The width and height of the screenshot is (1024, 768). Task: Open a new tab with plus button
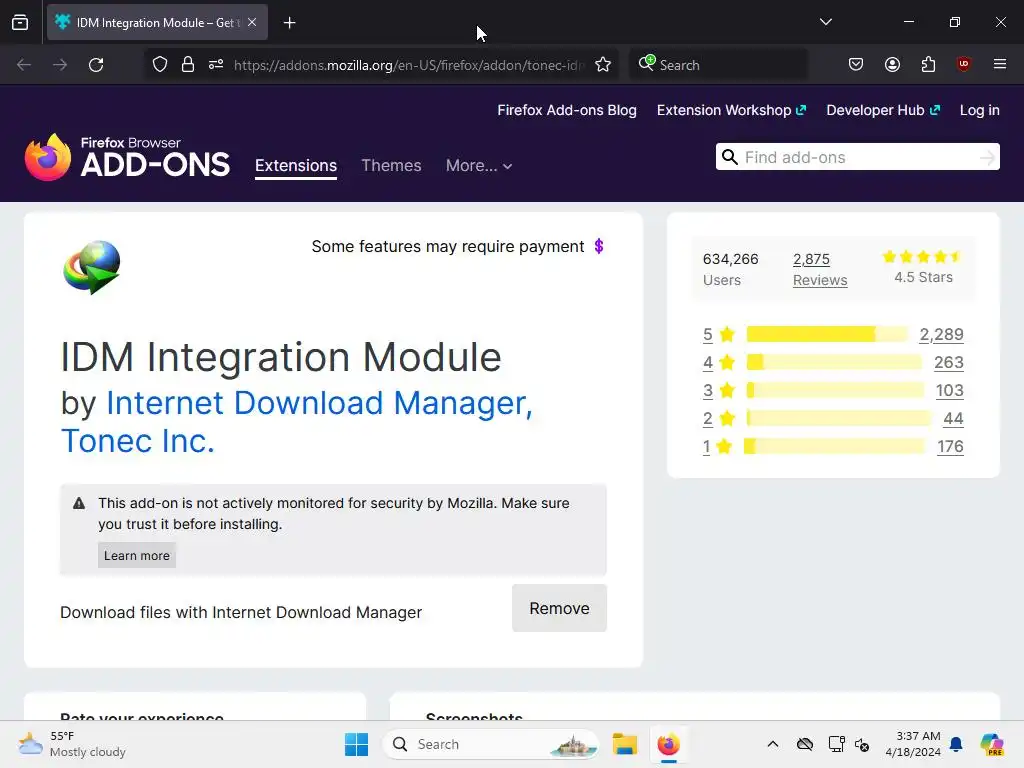coord(289,23)
